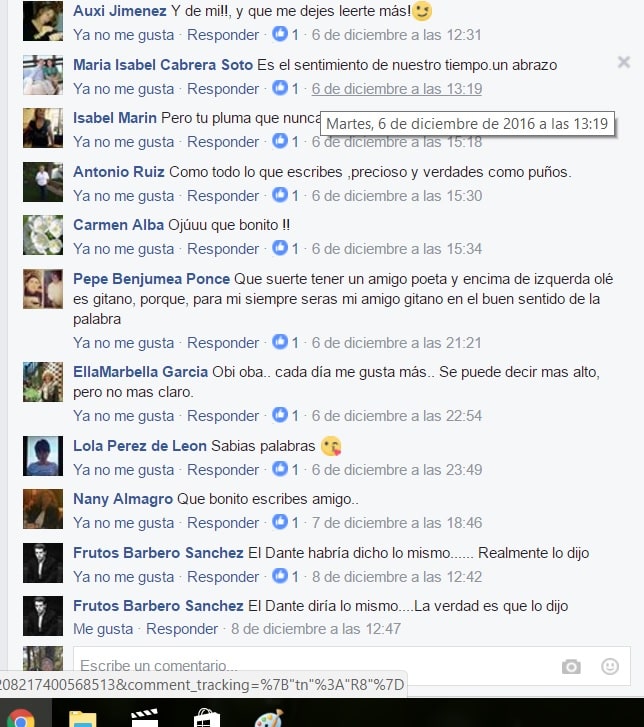The width and height of the screenshot is (644, 727).
Task: Click Isabel Marin's profile picture
Action: (x=43, y=128)
